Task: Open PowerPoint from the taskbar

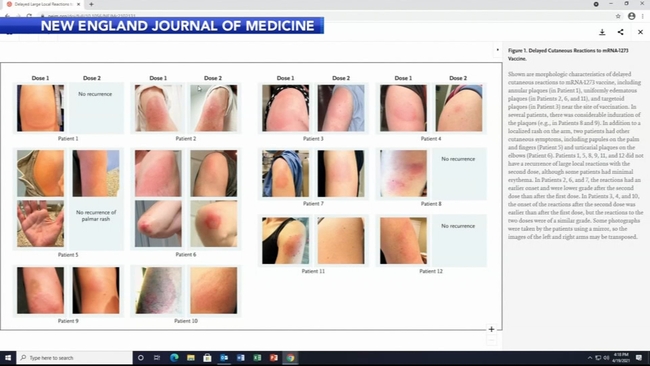Action: (x=274, y=357)
